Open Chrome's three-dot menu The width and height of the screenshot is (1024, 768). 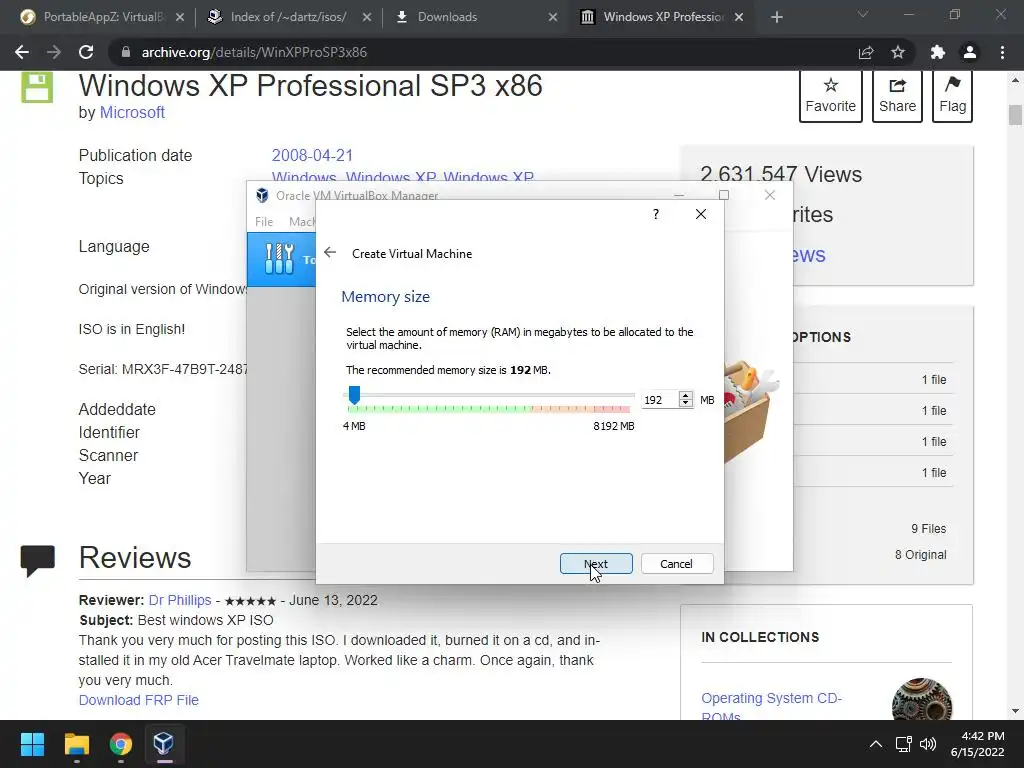click(1002, 52)
